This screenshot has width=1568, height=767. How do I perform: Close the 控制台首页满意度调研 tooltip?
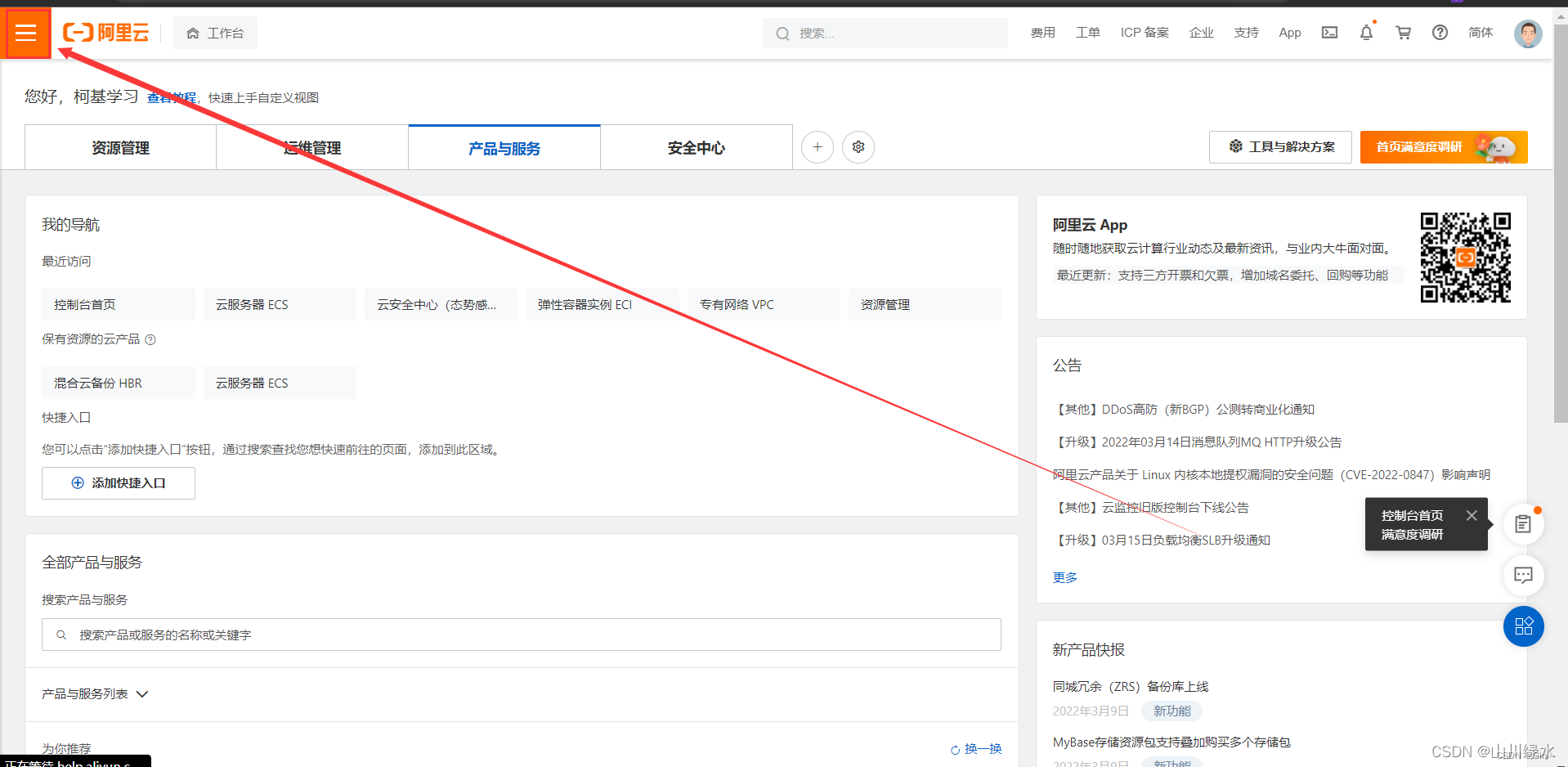tap(1472, 515)
